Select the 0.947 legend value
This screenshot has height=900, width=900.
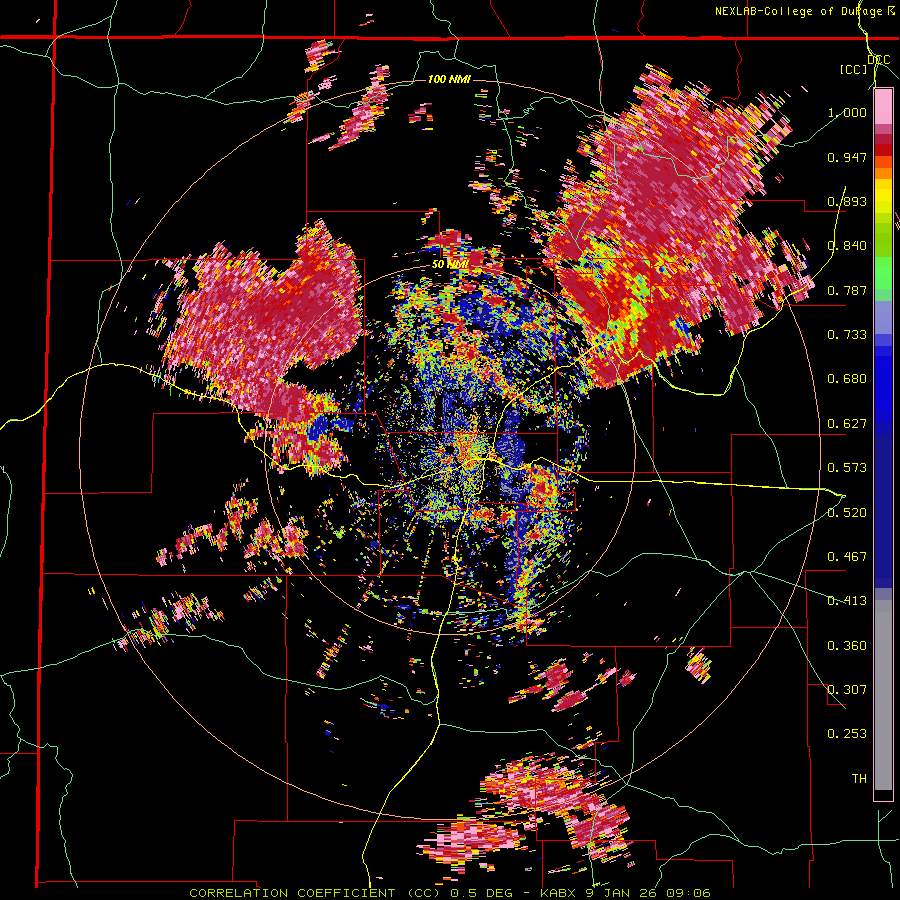847,157
